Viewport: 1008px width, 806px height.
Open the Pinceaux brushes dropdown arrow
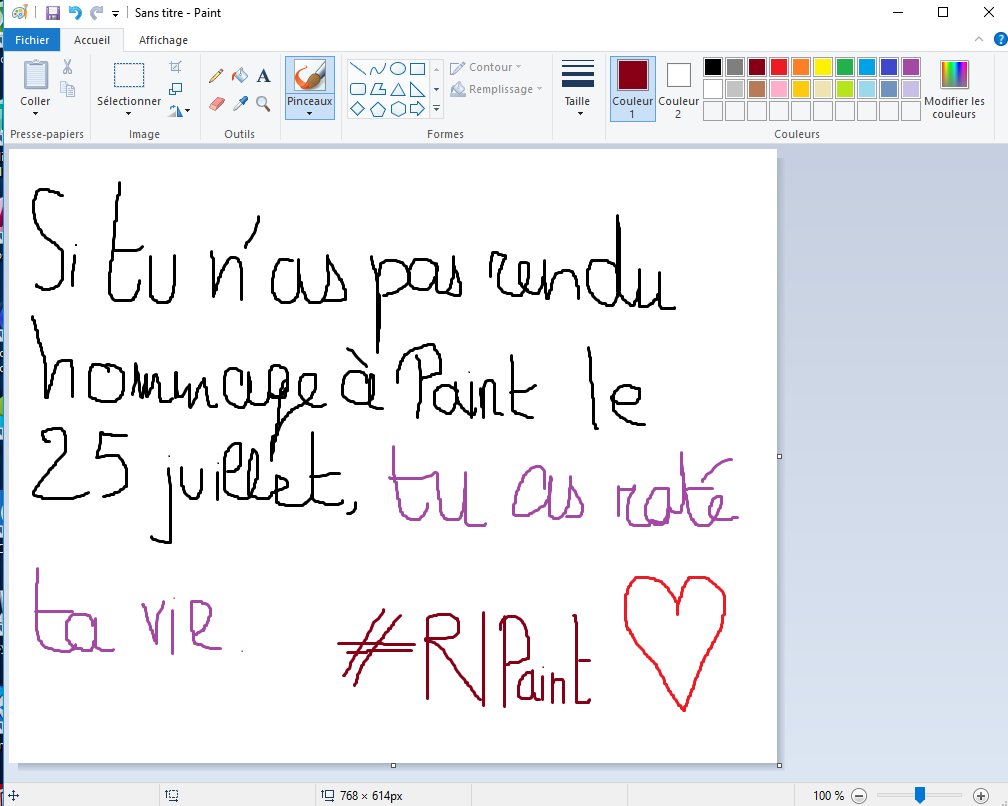[310, 114]
